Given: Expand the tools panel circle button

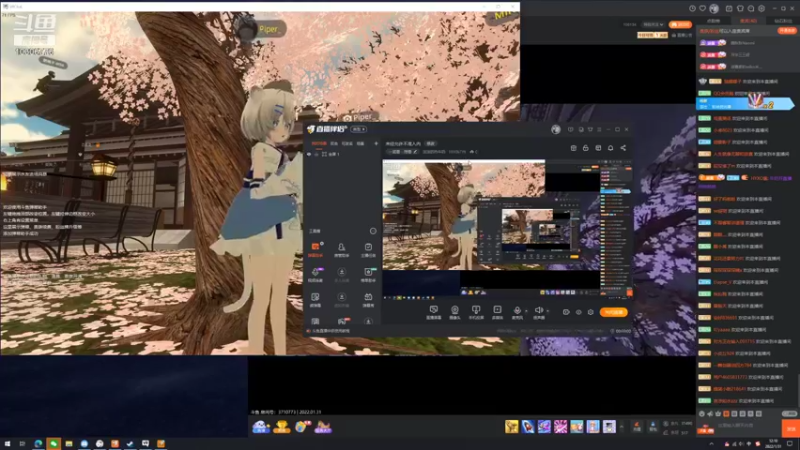Looking at the screenshot, I should pos(373,231).
